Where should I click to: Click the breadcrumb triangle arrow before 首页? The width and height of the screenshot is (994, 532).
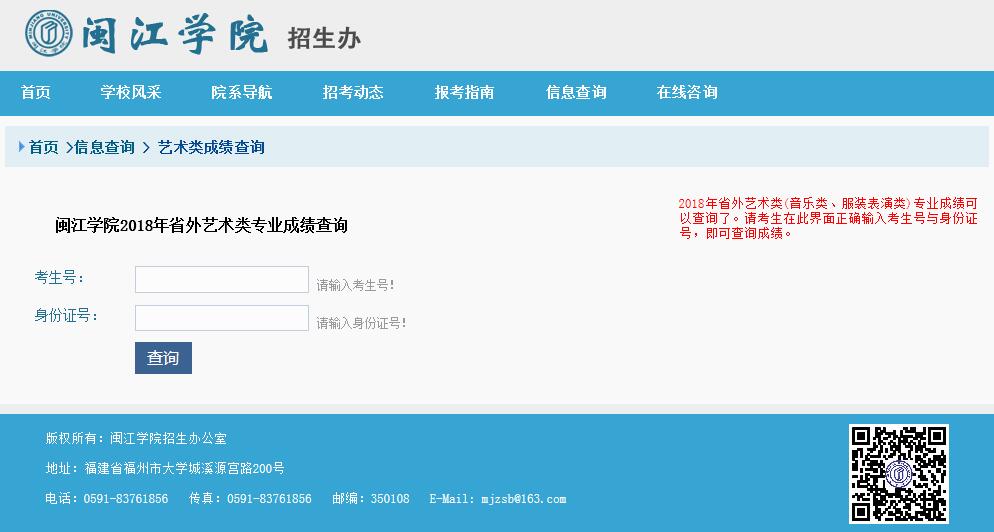[22, 147]
